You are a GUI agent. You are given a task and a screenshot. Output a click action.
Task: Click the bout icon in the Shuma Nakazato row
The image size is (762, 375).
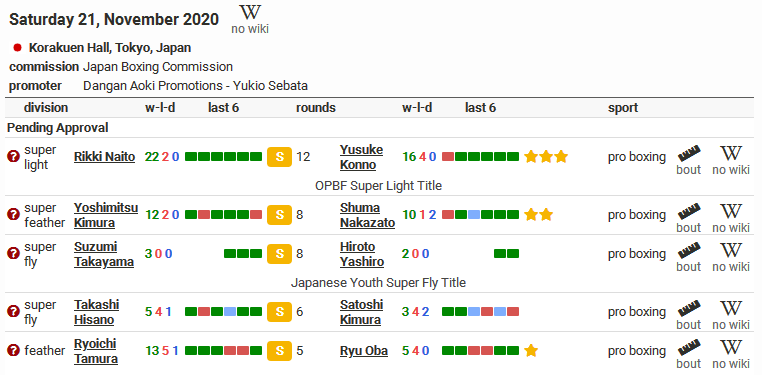(x=689, y=218)
